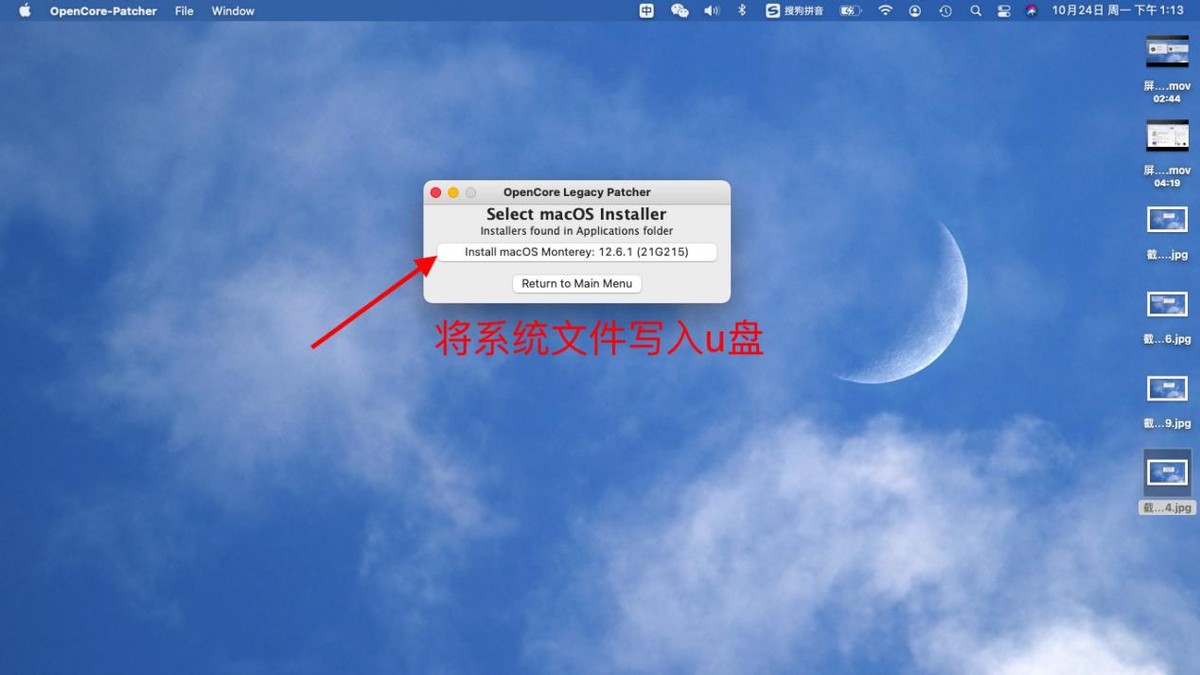Check battery status in the menu bar
The width and height of the screenshot is (1200, 675).
click(x=849, y=11)
